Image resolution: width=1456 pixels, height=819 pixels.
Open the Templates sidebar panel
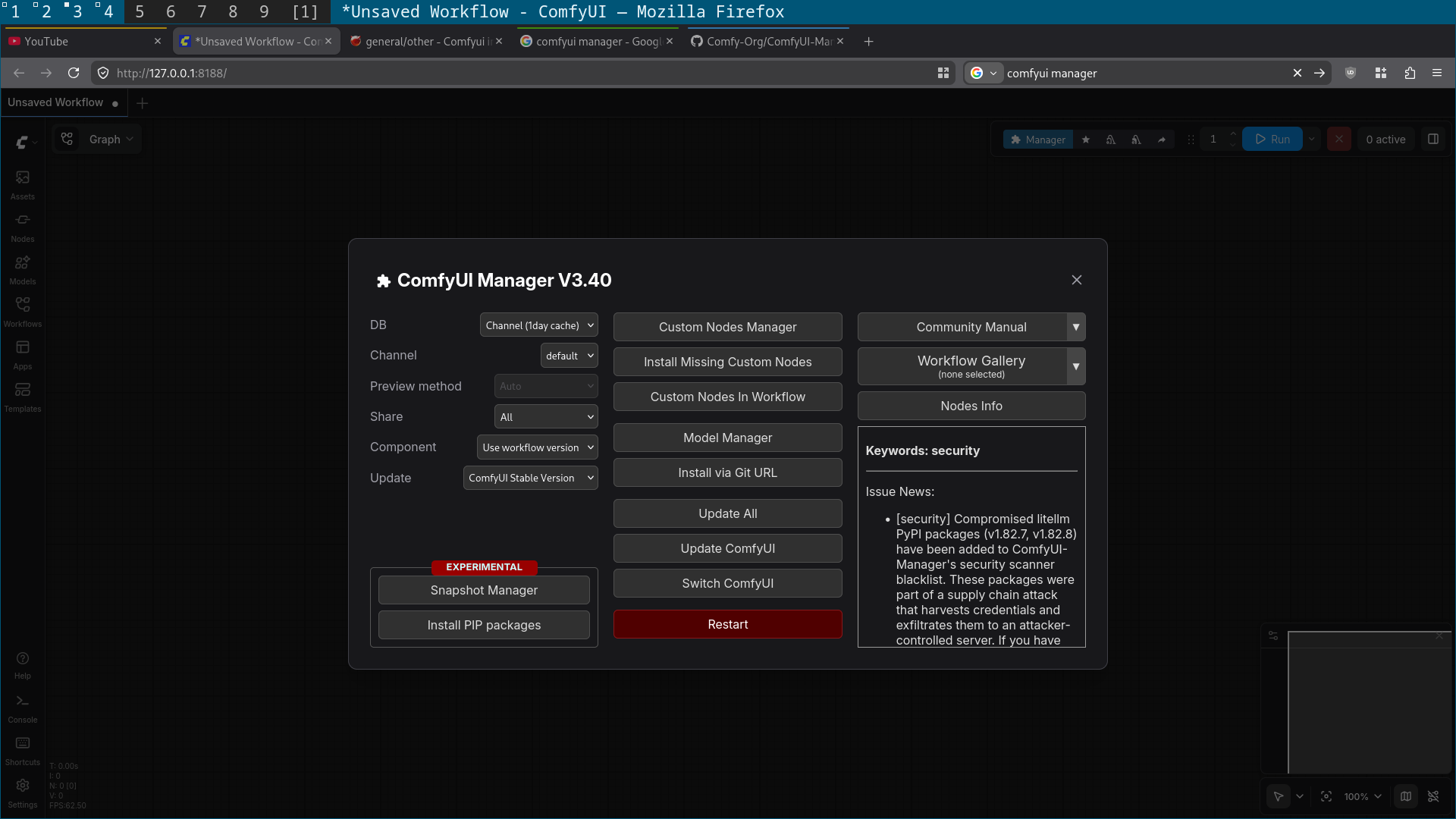click(23, 397)
